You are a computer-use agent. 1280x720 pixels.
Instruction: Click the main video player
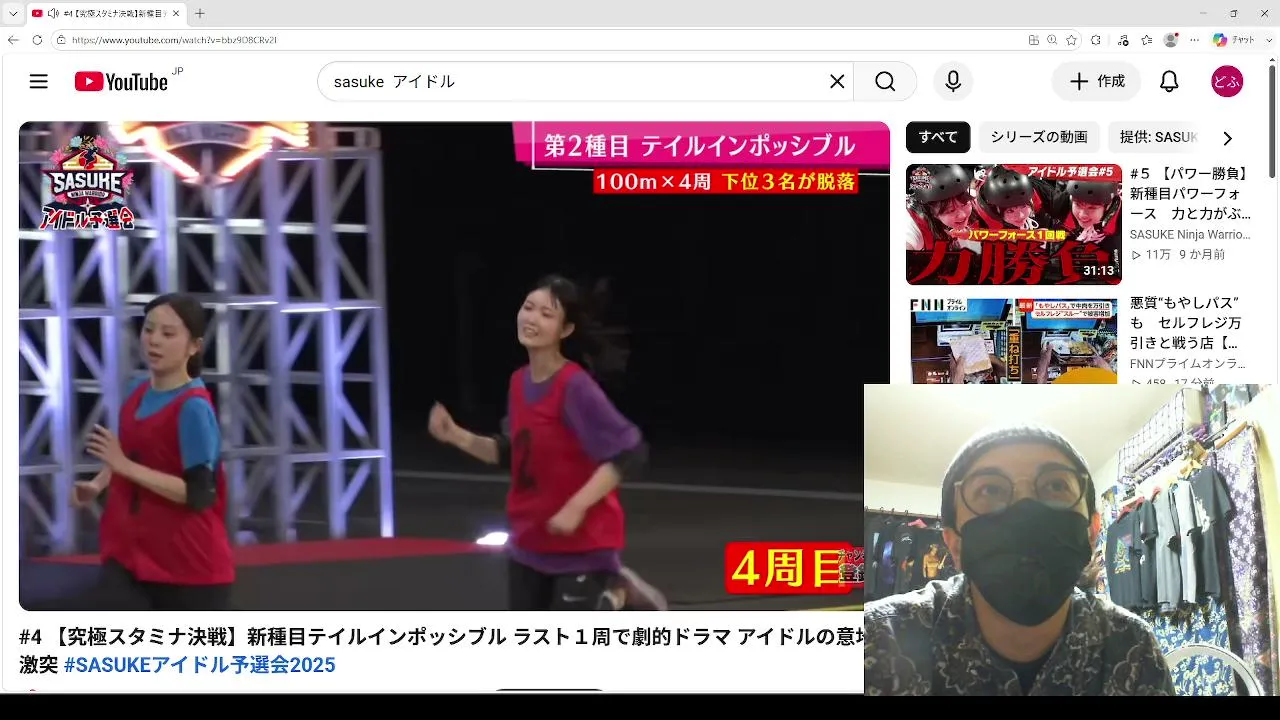pos(454,366)
